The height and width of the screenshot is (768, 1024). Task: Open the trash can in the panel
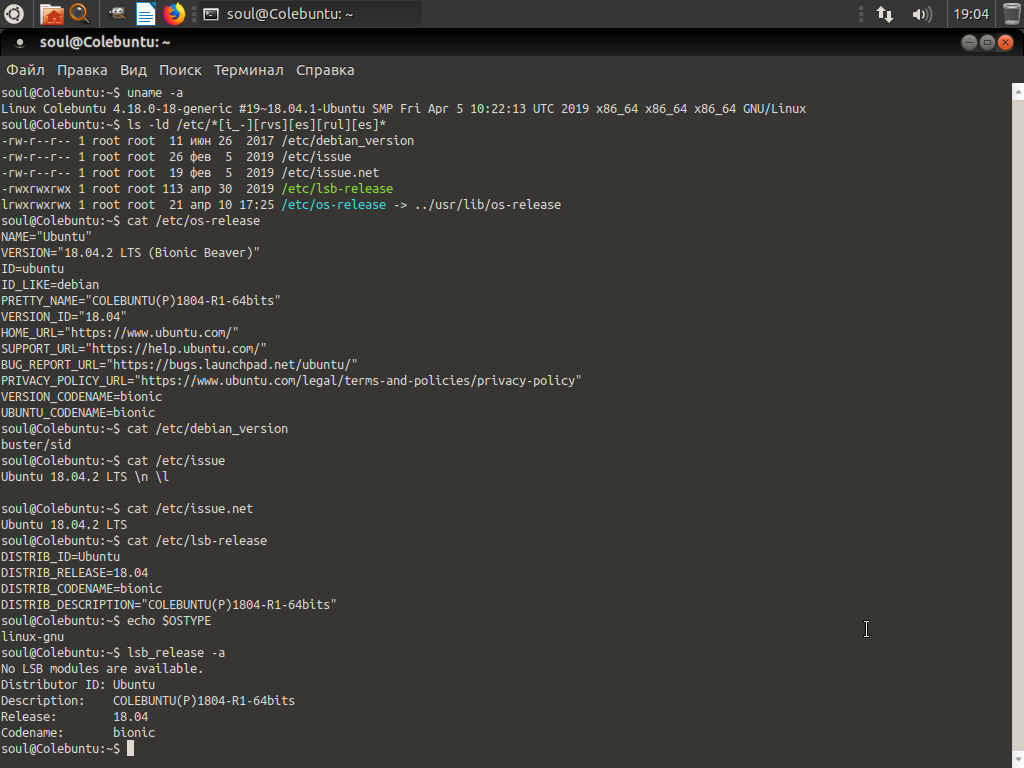[x=1011, y=14]
